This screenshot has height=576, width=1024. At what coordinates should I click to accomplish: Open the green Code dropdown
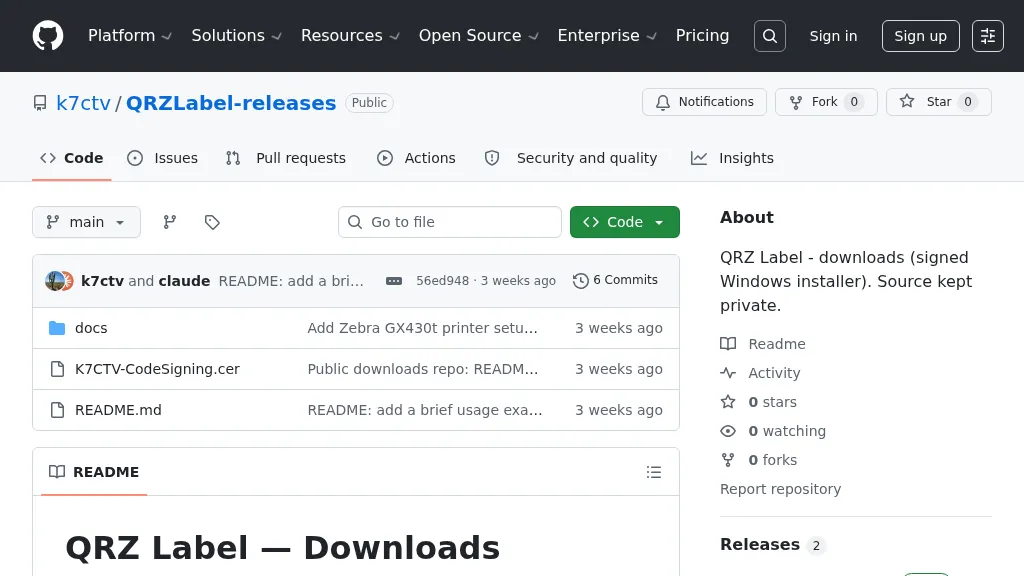(624, 222)
